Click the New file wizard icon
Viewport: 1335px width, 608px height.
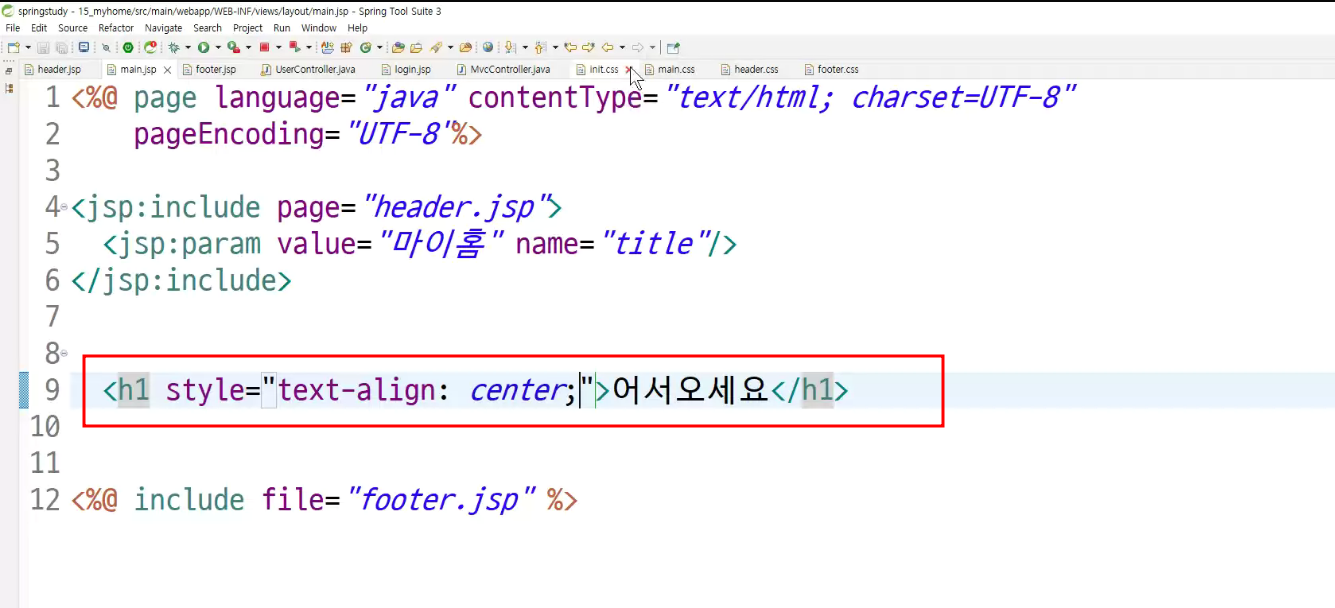[13, 47]
